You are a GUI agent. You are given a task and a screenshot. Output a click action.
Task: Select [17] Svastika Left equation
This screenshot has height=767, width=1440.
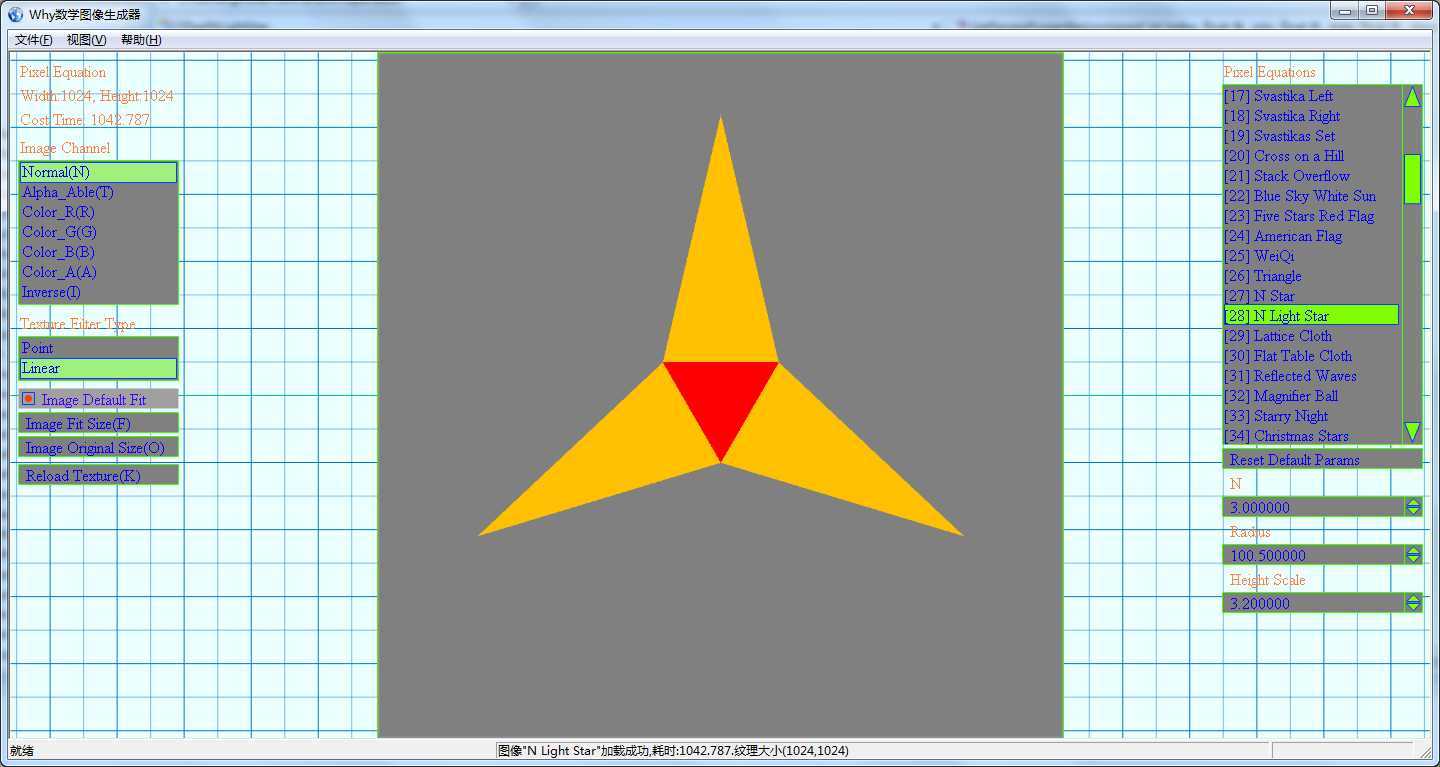[x=1311, y=96]
